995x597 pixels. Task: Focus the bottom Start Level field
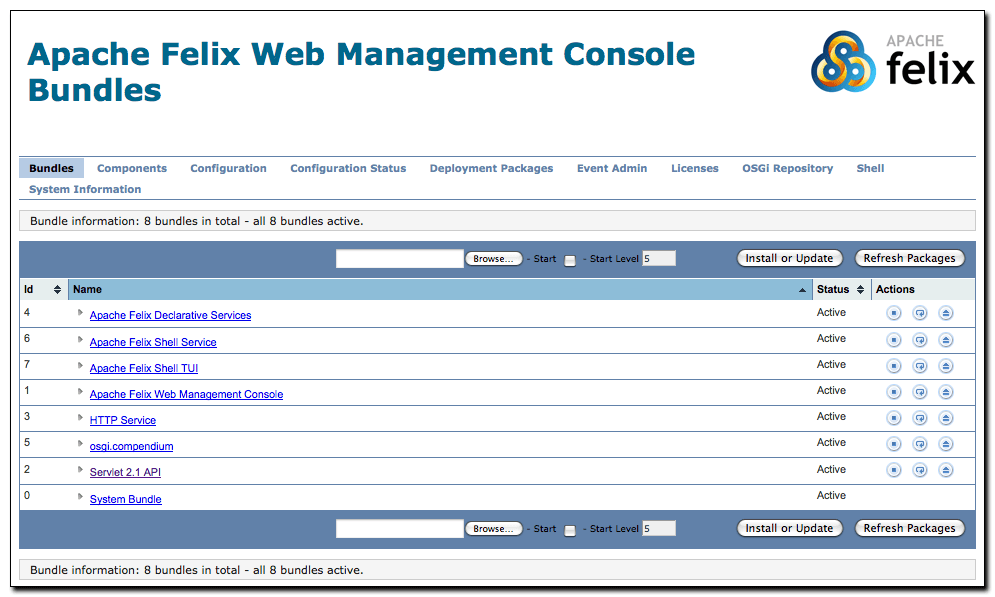click(x=659, y=528)
